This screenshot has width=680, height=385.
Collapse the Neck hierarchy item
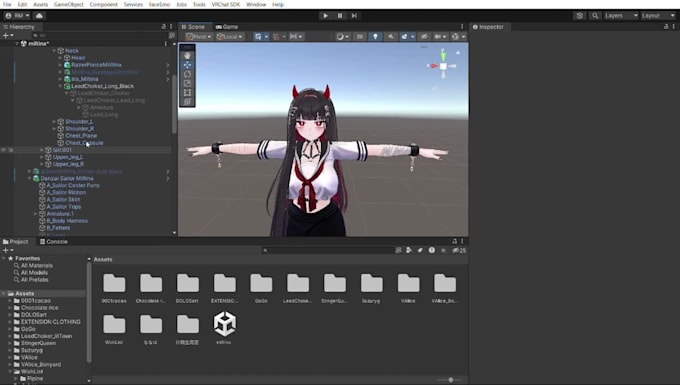pyautogui.click(x=54, y=51)
